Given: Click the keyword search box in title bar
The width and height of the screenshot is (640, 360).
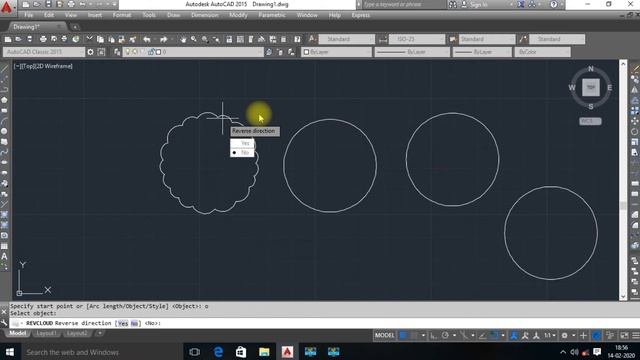Looking at the screenshot, I should click(404, 4).
